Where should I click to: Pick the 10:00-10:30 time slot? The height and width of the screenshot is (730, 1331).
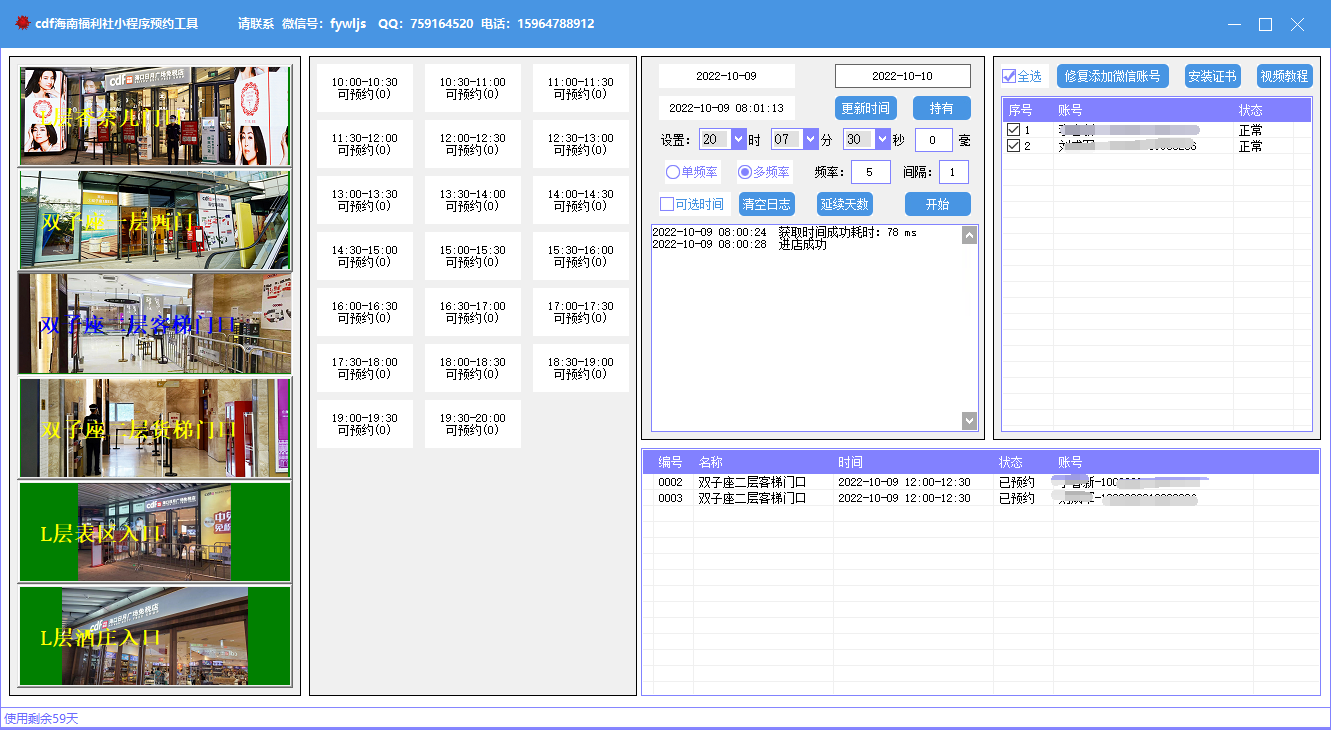(x=365, y=88)
